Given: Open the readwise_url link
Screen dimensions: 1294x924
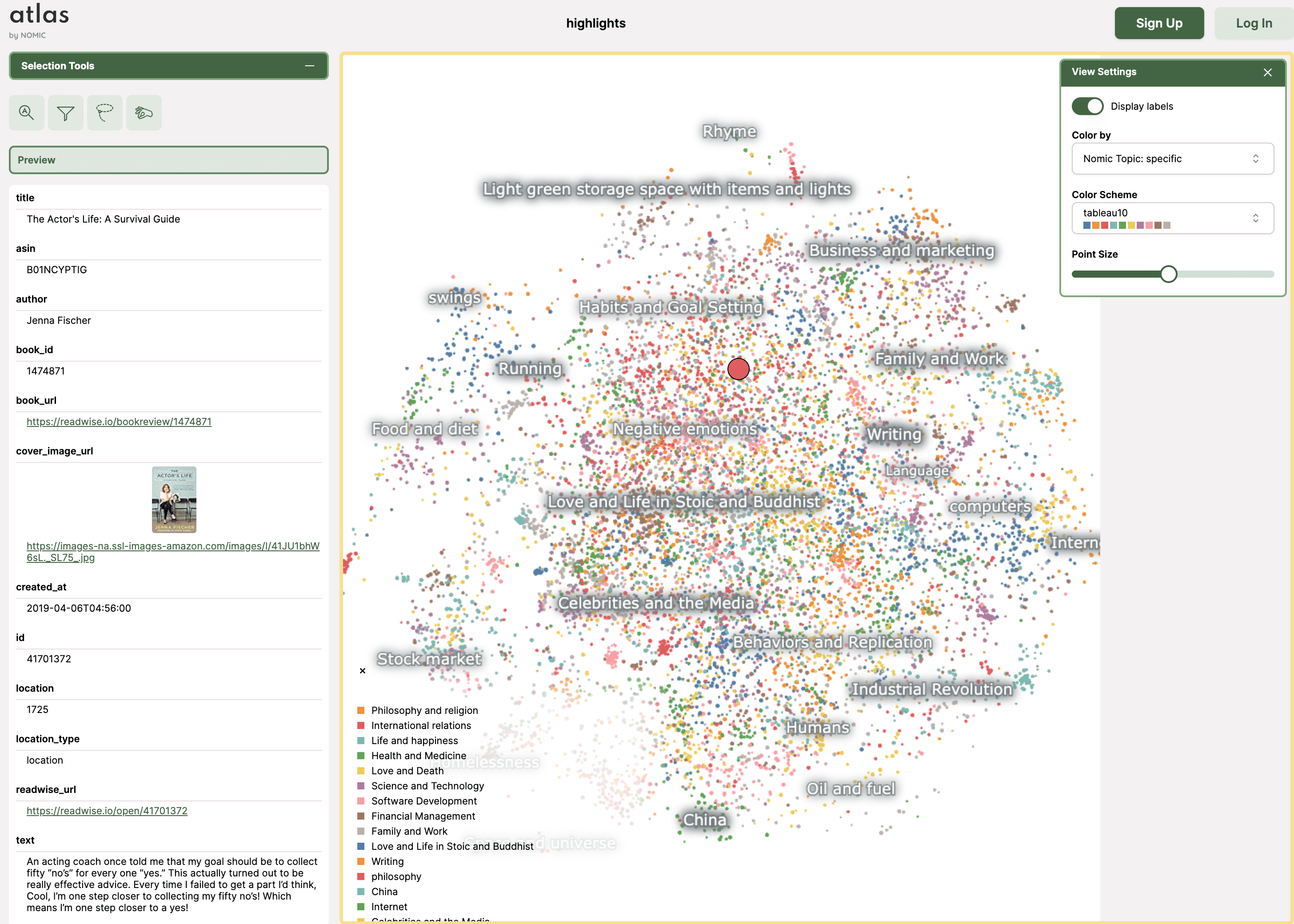Looking at the screenshot, I should (x=107, y=811).
